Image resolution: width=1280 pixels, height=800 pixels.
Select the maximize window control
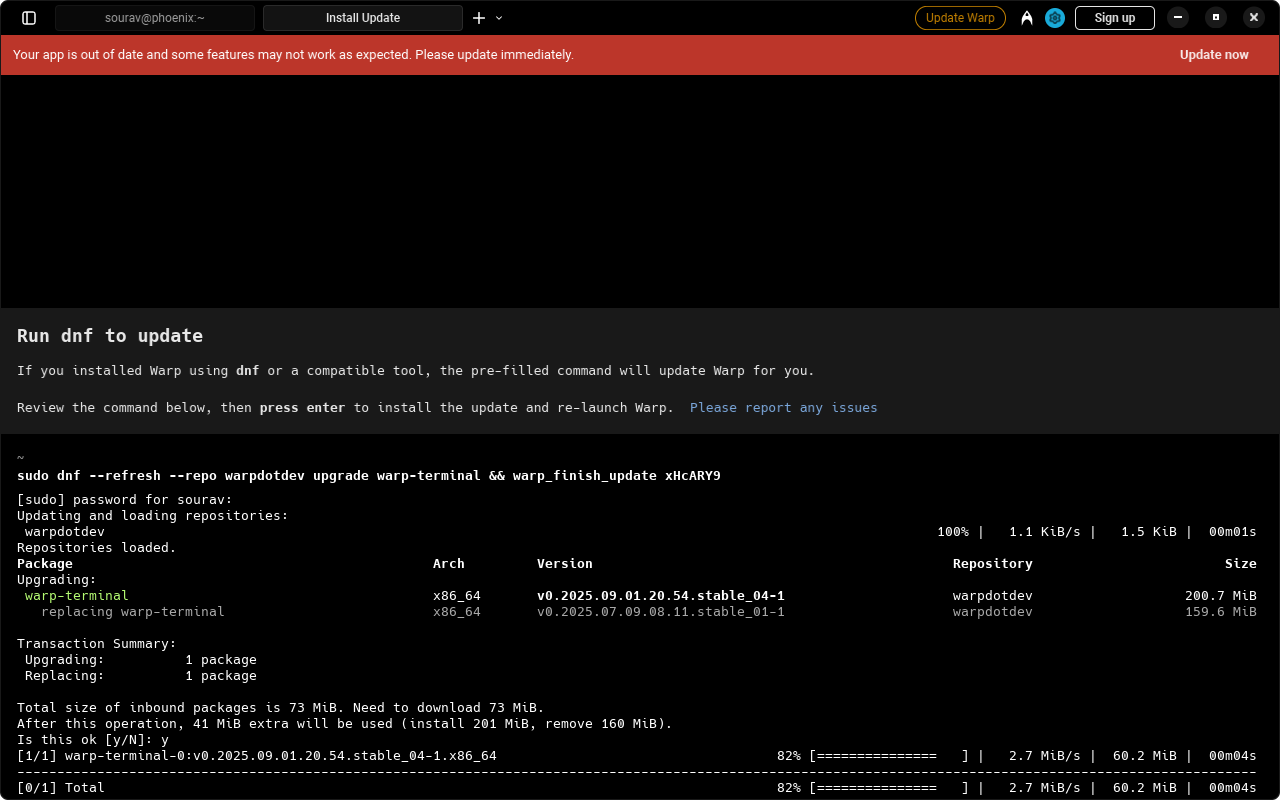(x=1215, y=17)
